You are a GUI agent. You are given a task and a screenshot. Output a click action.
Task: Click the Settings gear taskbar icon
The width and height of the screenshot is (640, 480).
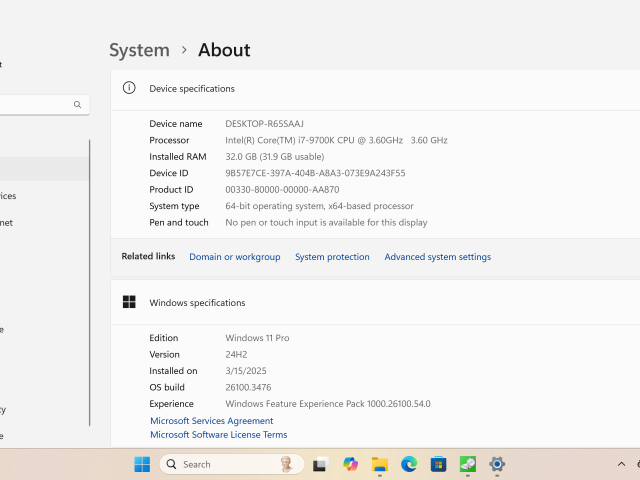[x=497, y=464]
